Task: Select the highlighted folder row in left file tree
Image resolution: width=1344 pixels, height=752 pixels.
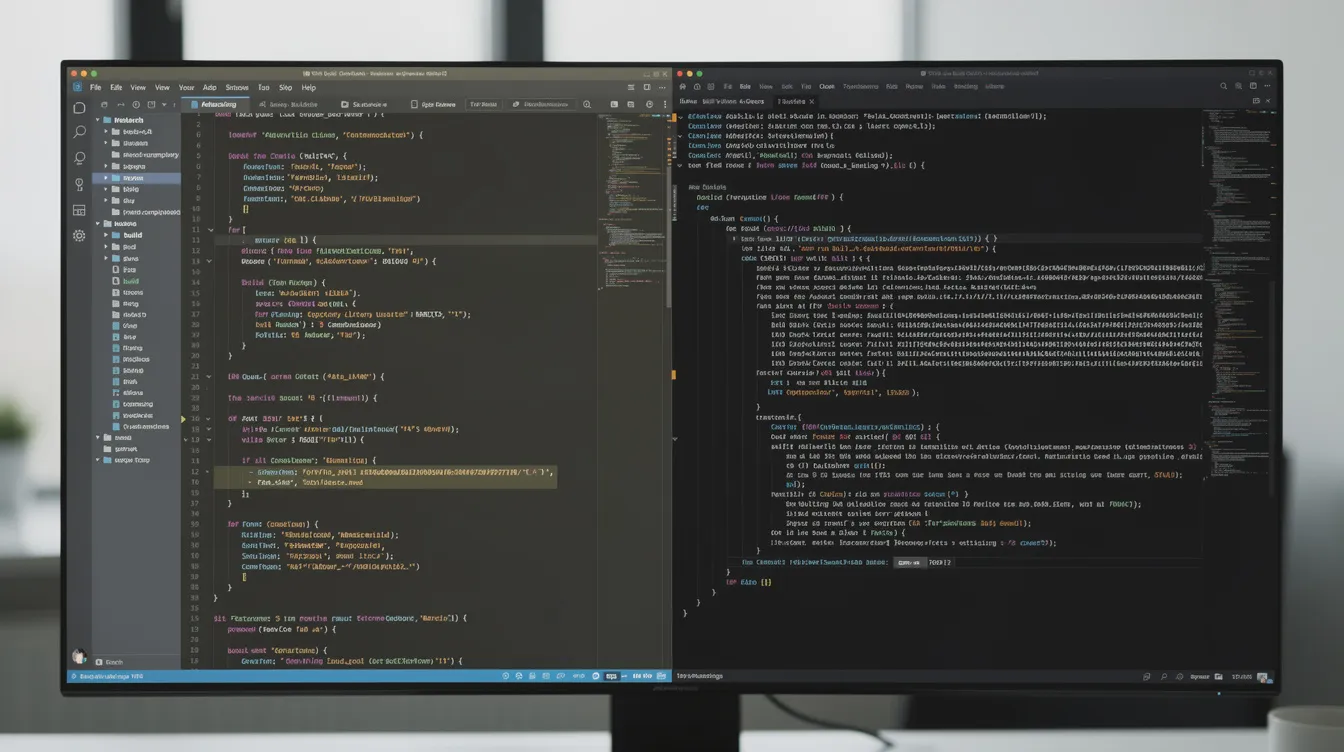Action: pos(136,178)
